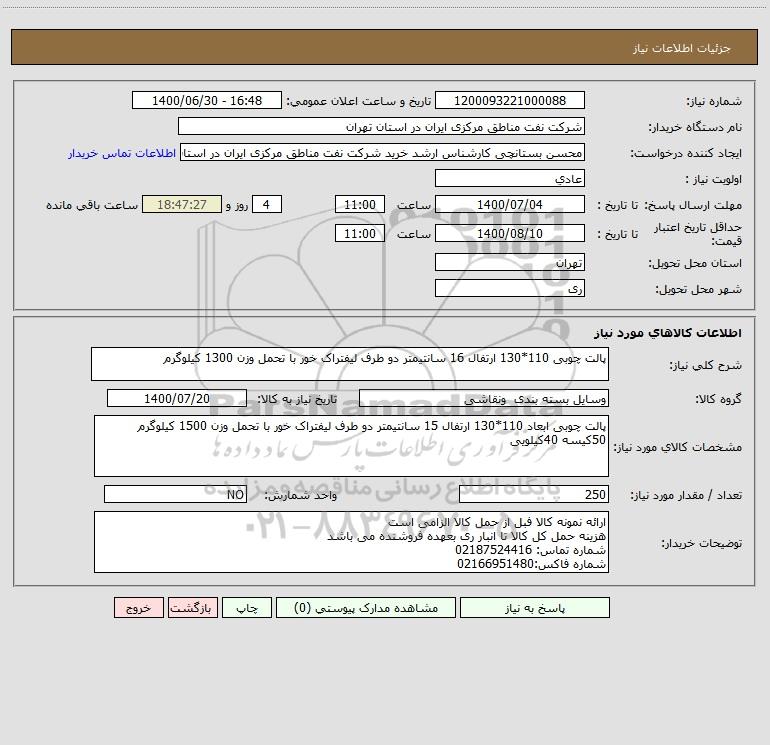Open 'مشاهده مدارک پیوستی (0)' button

[366, 607]
